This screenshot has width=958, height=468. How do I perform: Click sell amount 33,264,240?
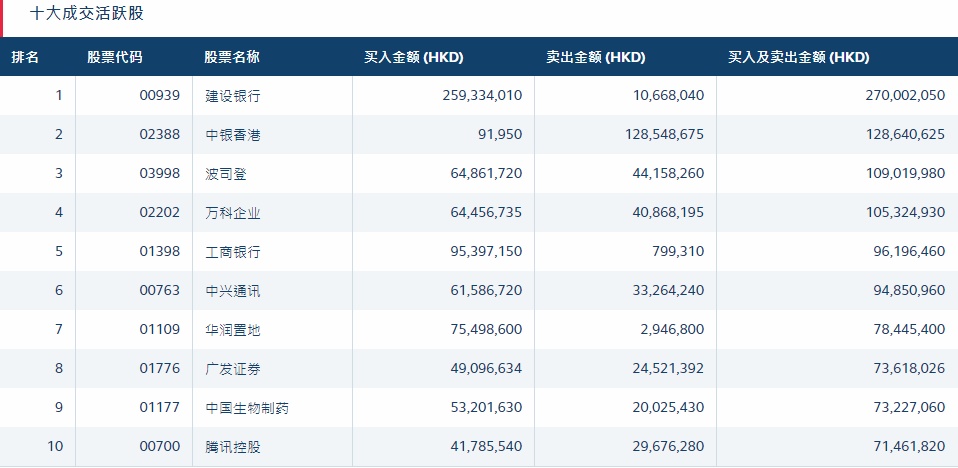(668, 291)
